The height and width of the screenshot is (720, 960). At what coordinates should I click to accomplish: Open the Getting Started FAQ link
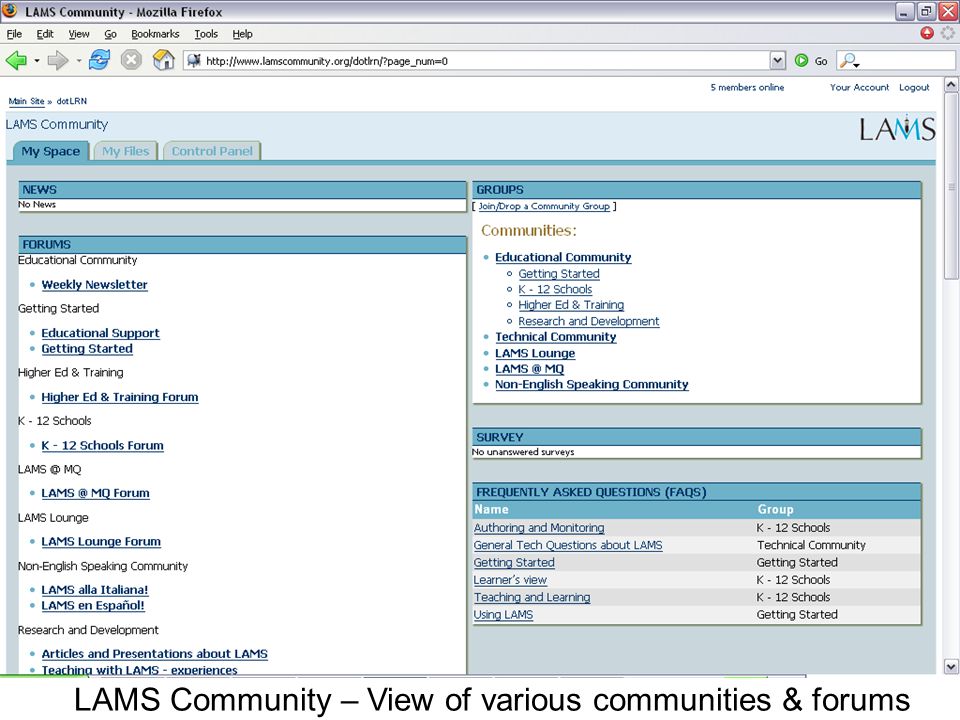point(514,563)
